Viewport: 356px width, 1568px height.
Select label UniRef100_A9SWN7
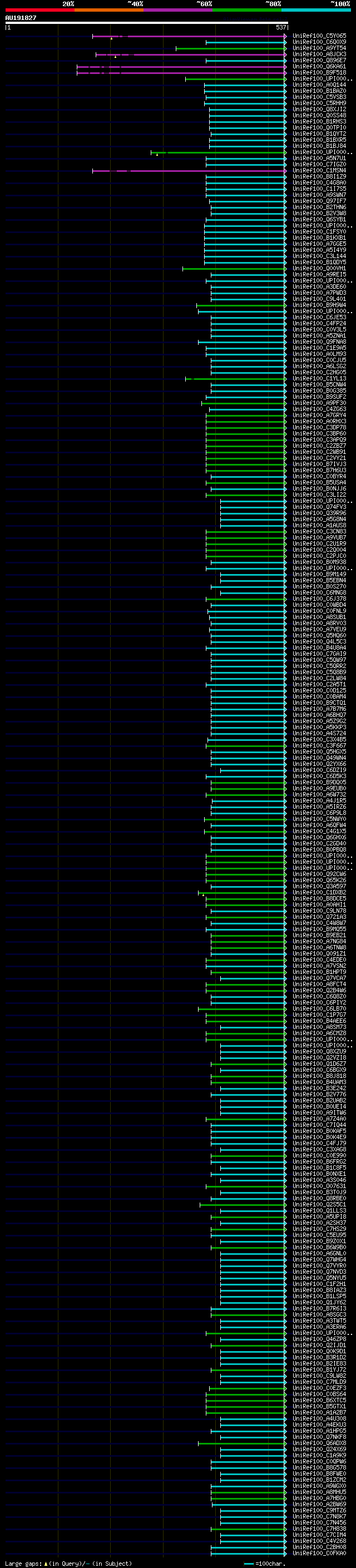(x=319, y=195)
